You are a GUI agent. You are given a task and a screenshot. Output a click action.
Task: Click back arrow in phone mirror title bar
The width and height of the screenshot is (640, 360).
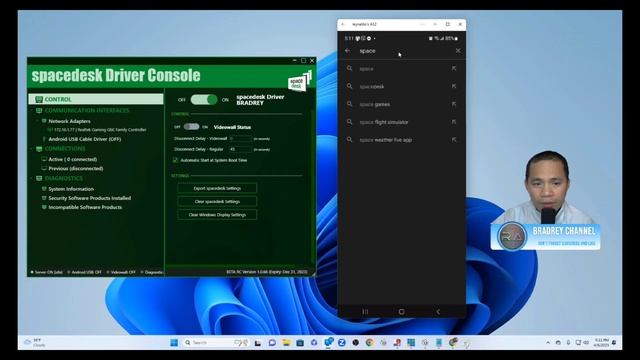coord(343,24)
